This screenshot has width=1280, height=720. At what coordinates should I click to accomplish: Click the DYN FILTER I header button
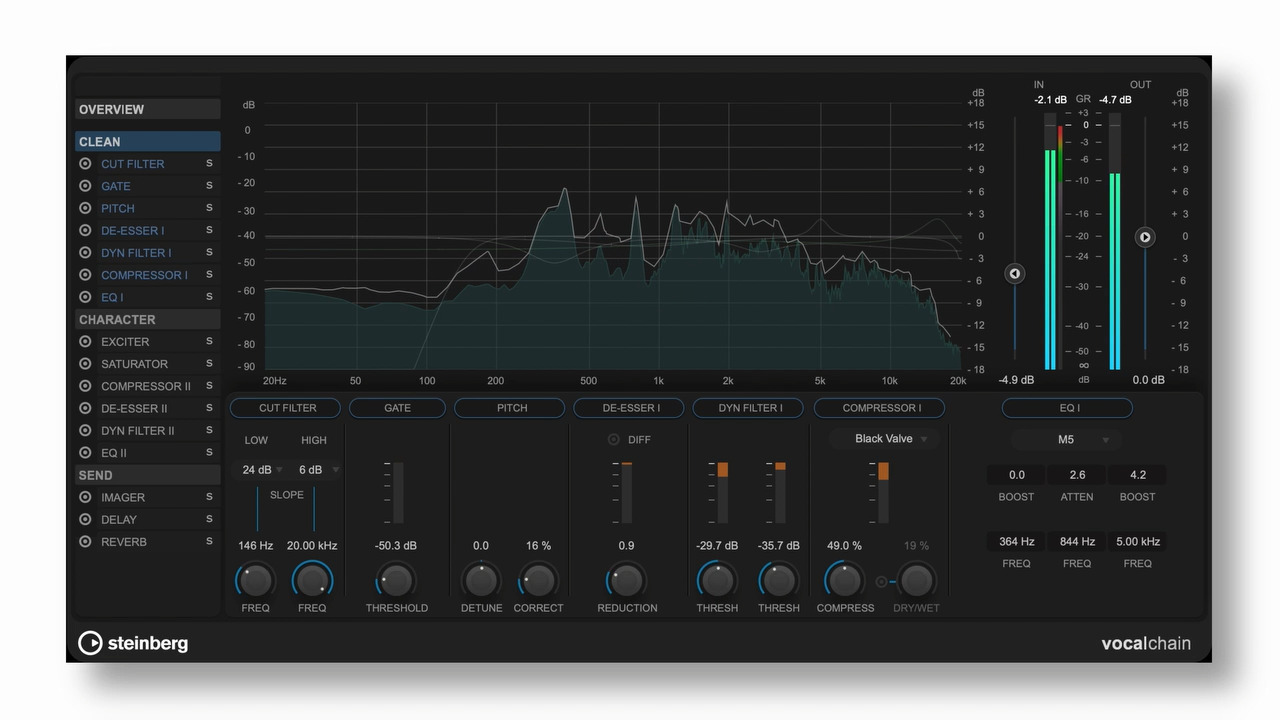[x=748, y=408]
